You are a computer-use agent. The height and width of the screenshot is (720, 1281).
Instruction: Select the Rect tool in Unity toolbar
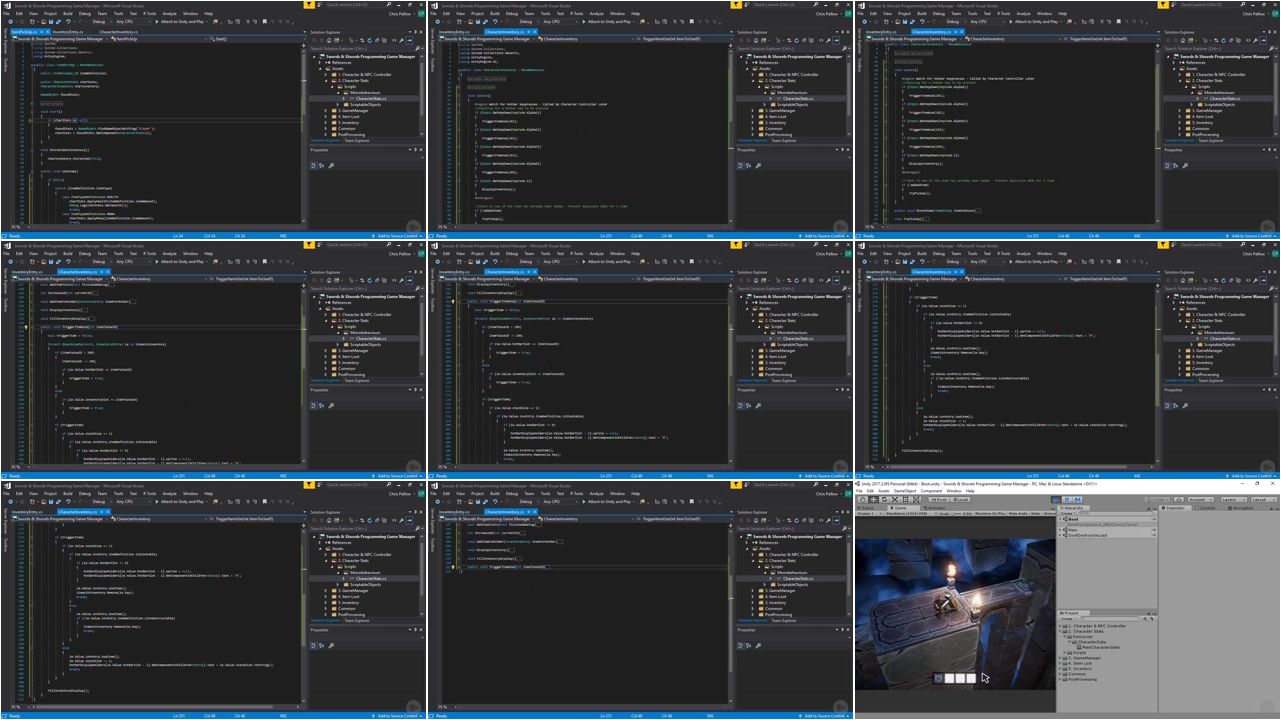coord(906,500)
